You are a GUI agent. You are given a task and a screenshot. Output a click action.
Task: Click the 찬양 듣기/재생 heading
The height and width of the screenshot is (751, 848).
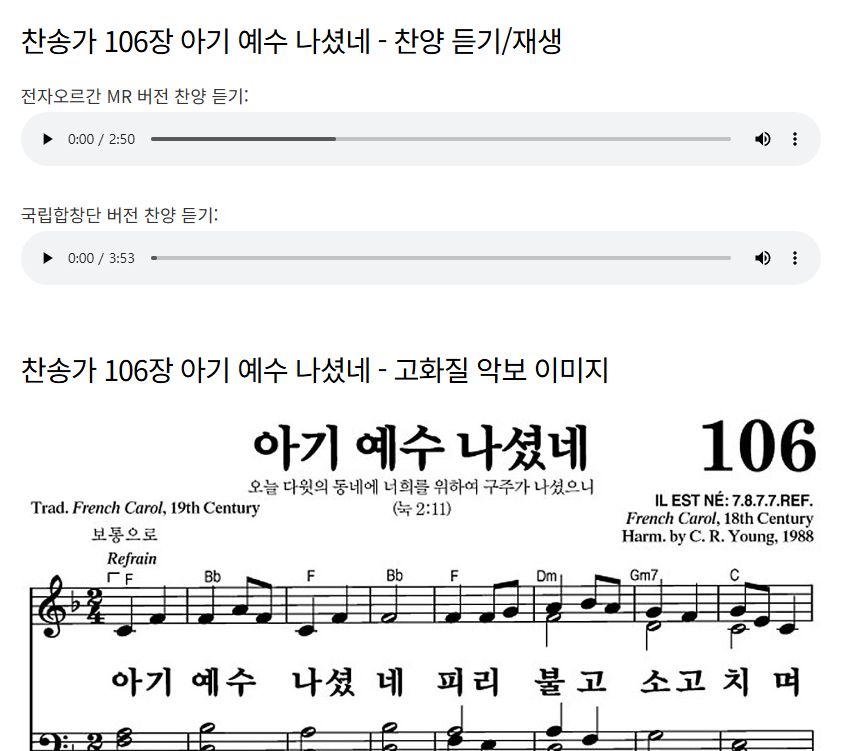click(x=292, y=42)
